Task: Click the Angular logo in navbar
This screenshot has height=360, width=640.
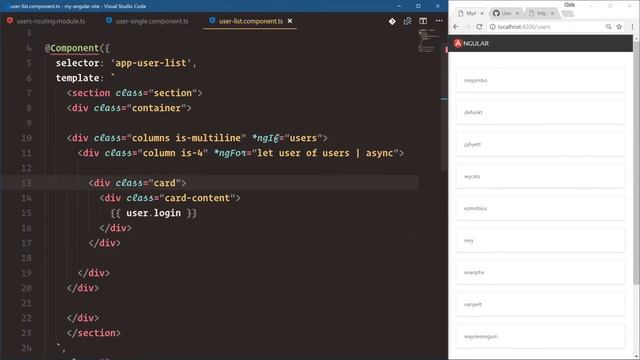Action: tap(471, 43)
